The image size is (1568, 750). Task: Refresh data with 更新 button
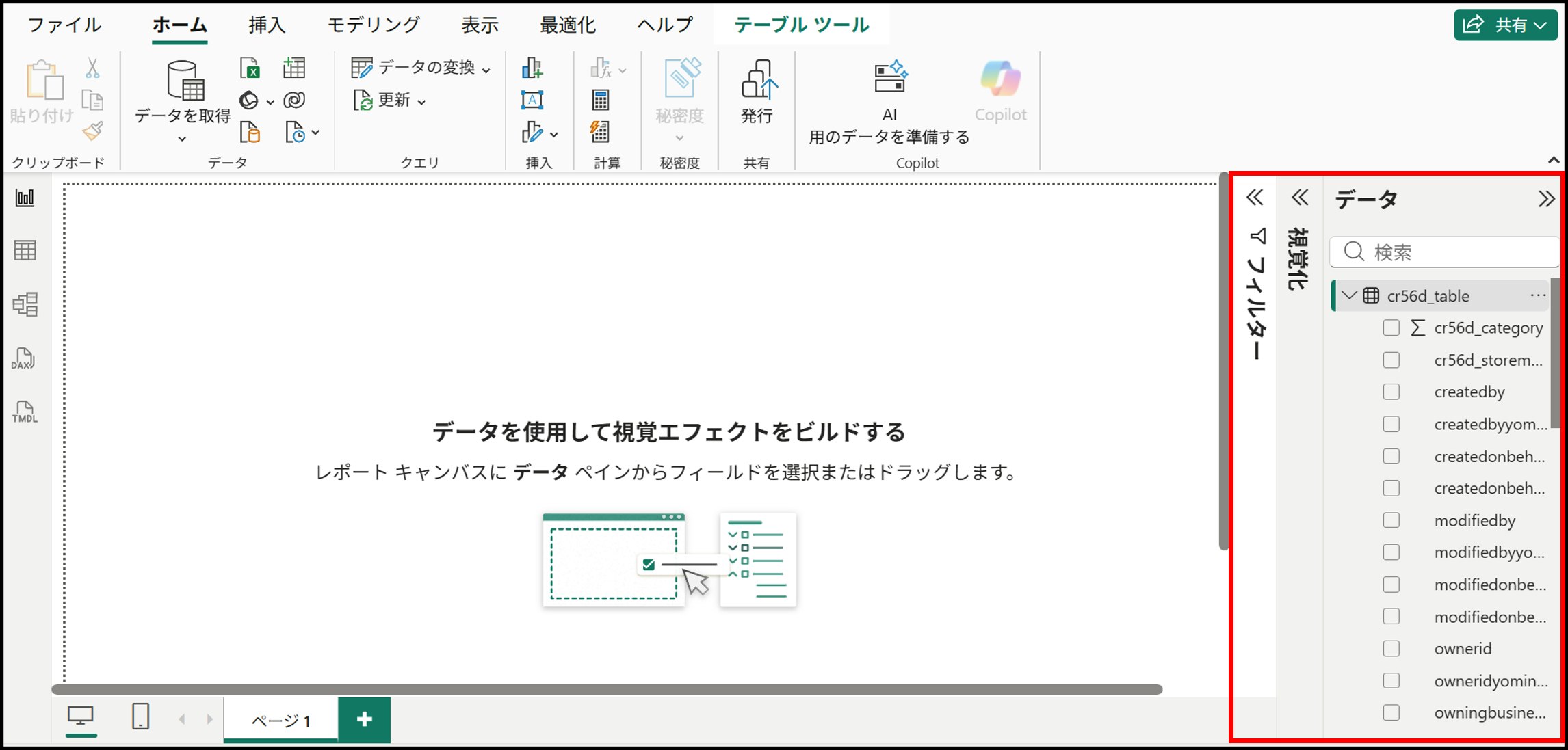pyautogui.click(x=390, y=101)
